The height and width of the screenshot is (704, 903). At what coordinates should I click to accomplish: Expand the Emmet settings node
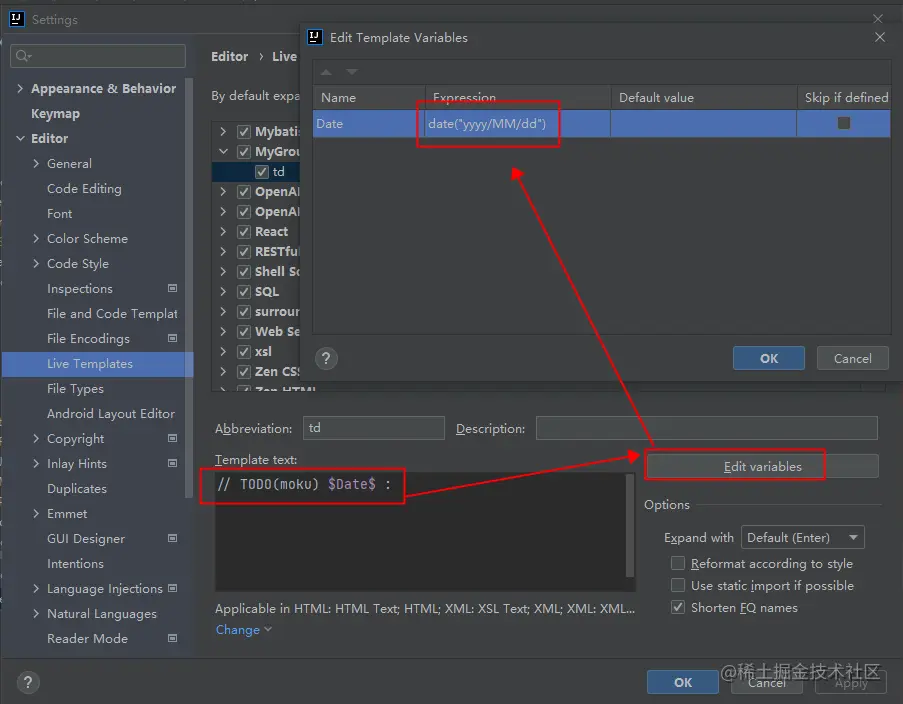click(36, 513)
